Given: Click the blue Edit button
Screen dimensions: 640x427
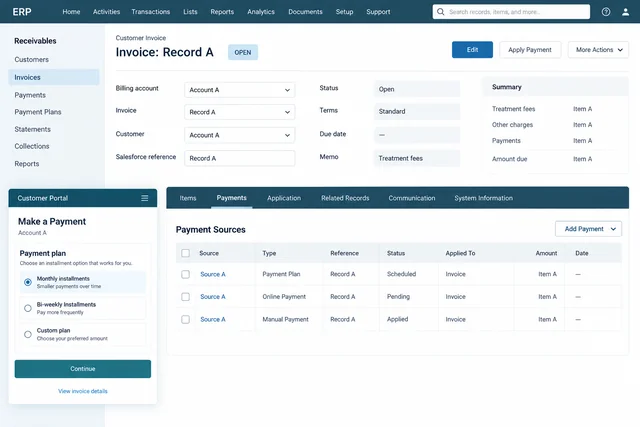Looking at the screenshot, I should pos(472,50).
